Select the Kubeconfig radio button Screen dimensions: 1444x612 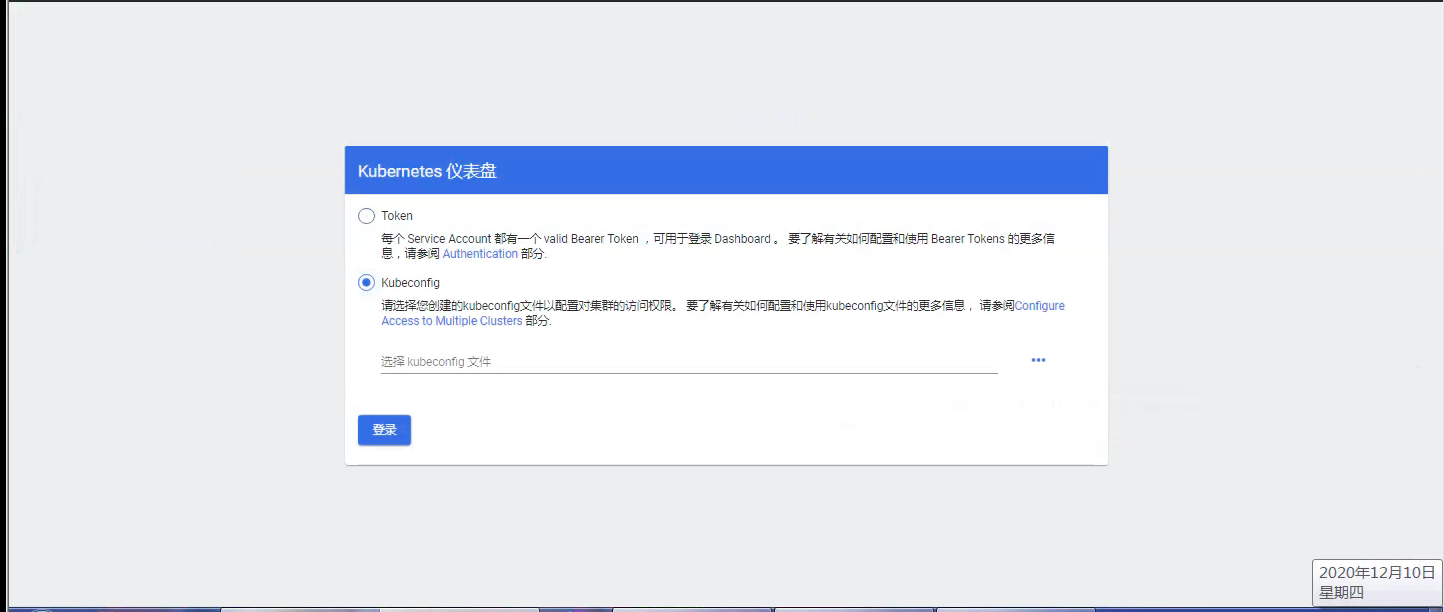[366, 283]
